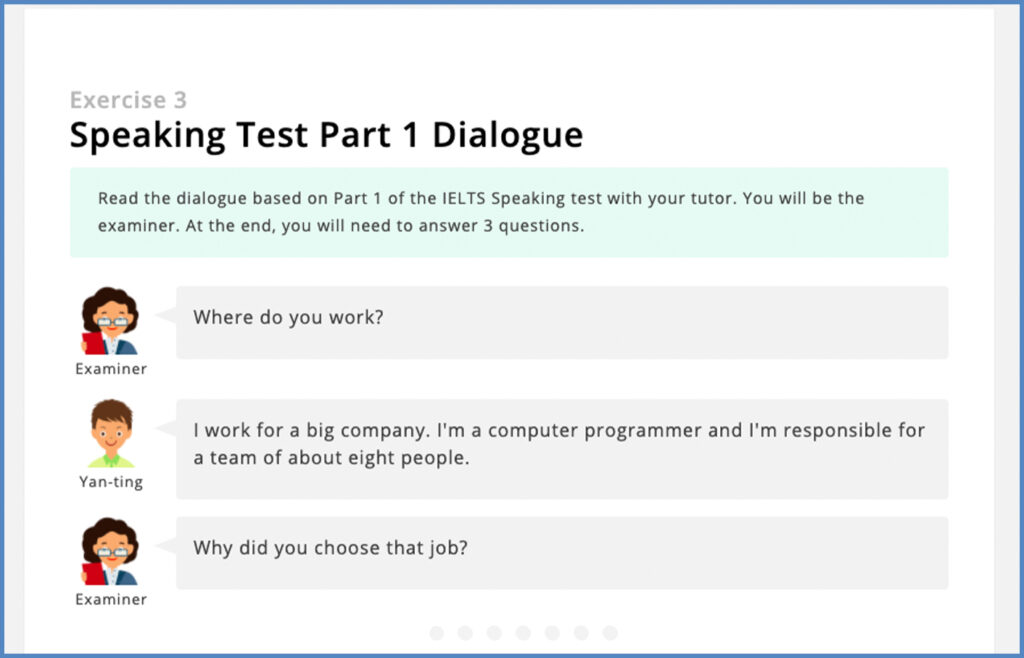Screen dimensions: 1024x658
Task: Click the "Yan-ting" name label
Action: pyautogui.click(x=111, y=482)
